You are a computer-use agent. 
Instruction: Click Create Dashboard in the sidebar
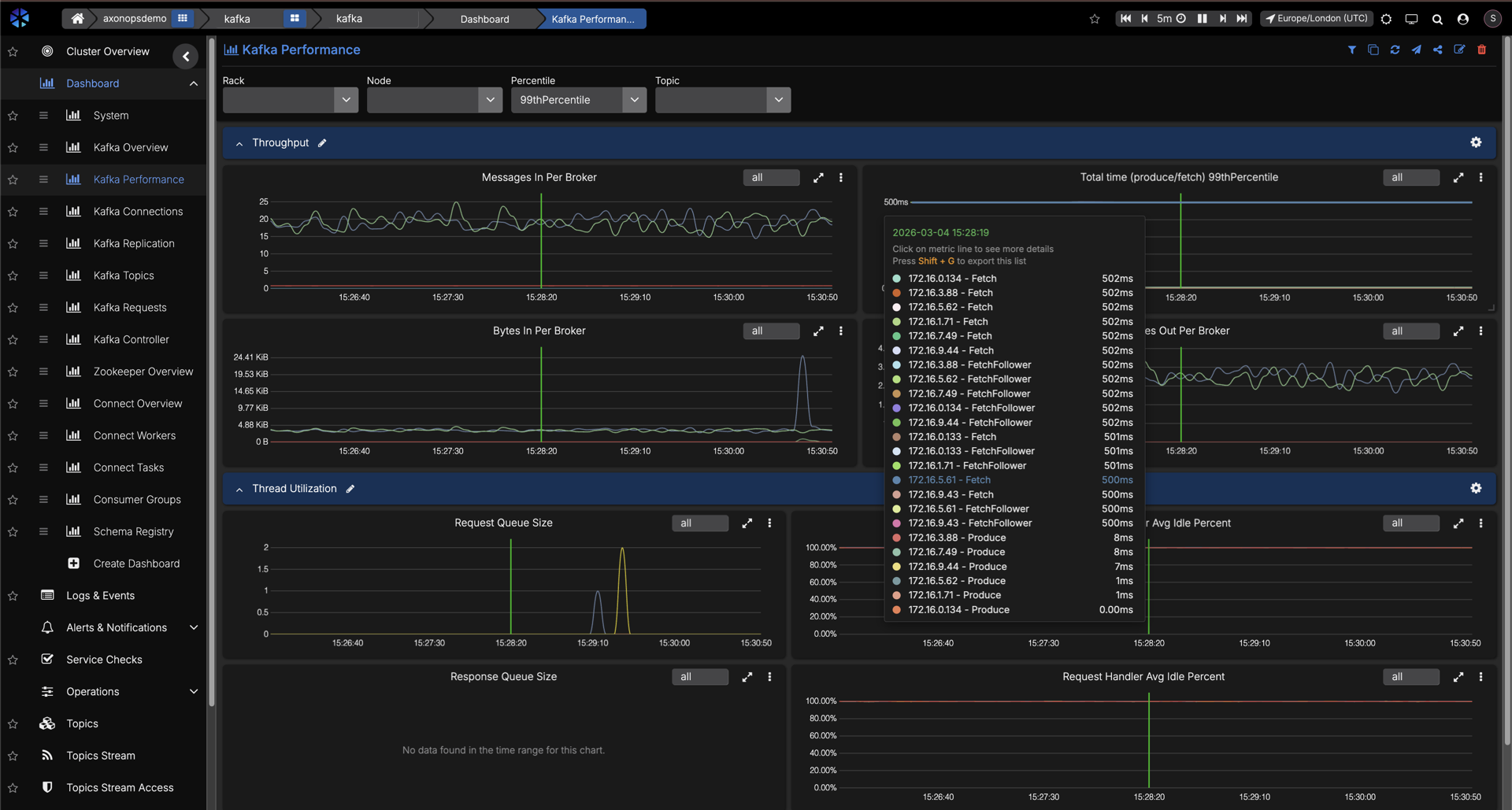click(136, 564)
